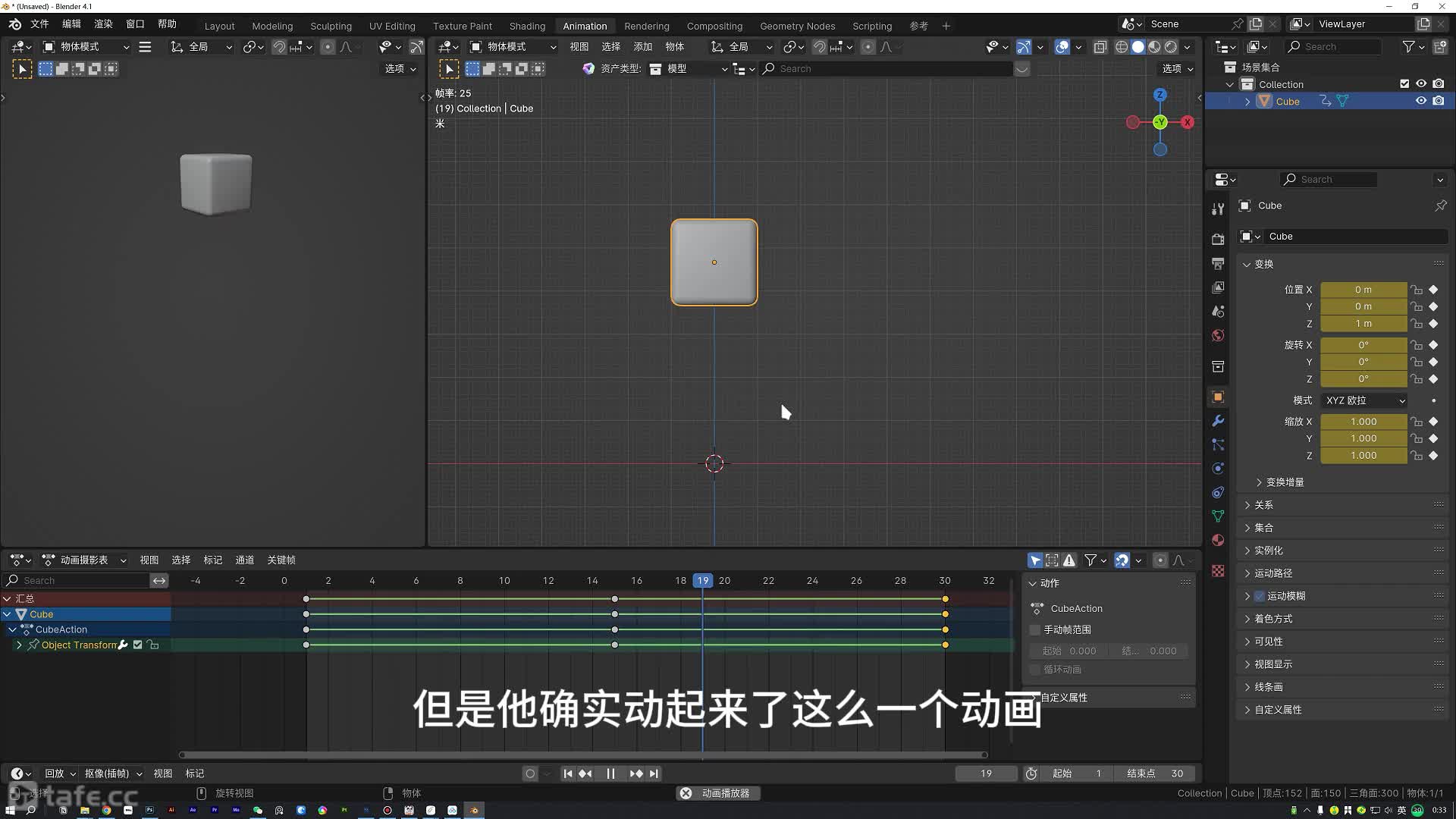Screen dimensions: 1456x819
Task: Expand the Object Transforms channel
Action: click(19, 645)
